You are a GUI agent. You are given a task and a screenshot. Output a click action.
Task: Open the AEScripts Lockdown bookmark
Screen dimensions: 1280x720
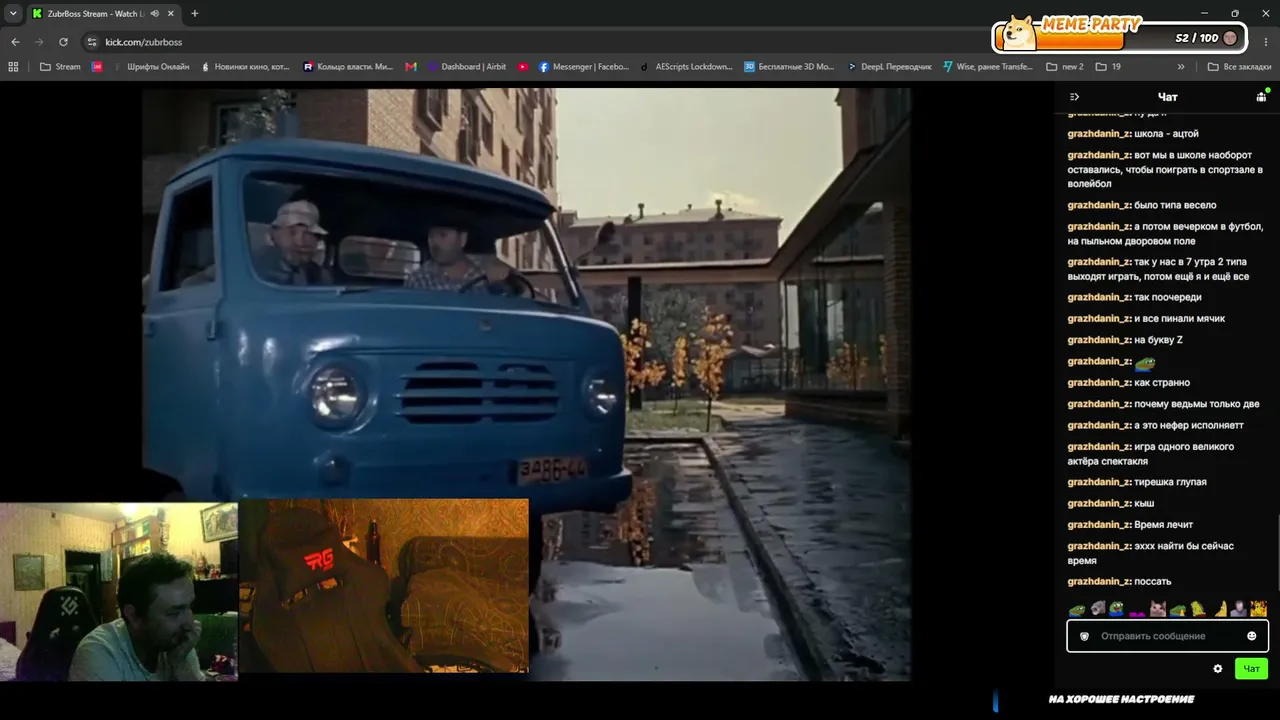686,67
